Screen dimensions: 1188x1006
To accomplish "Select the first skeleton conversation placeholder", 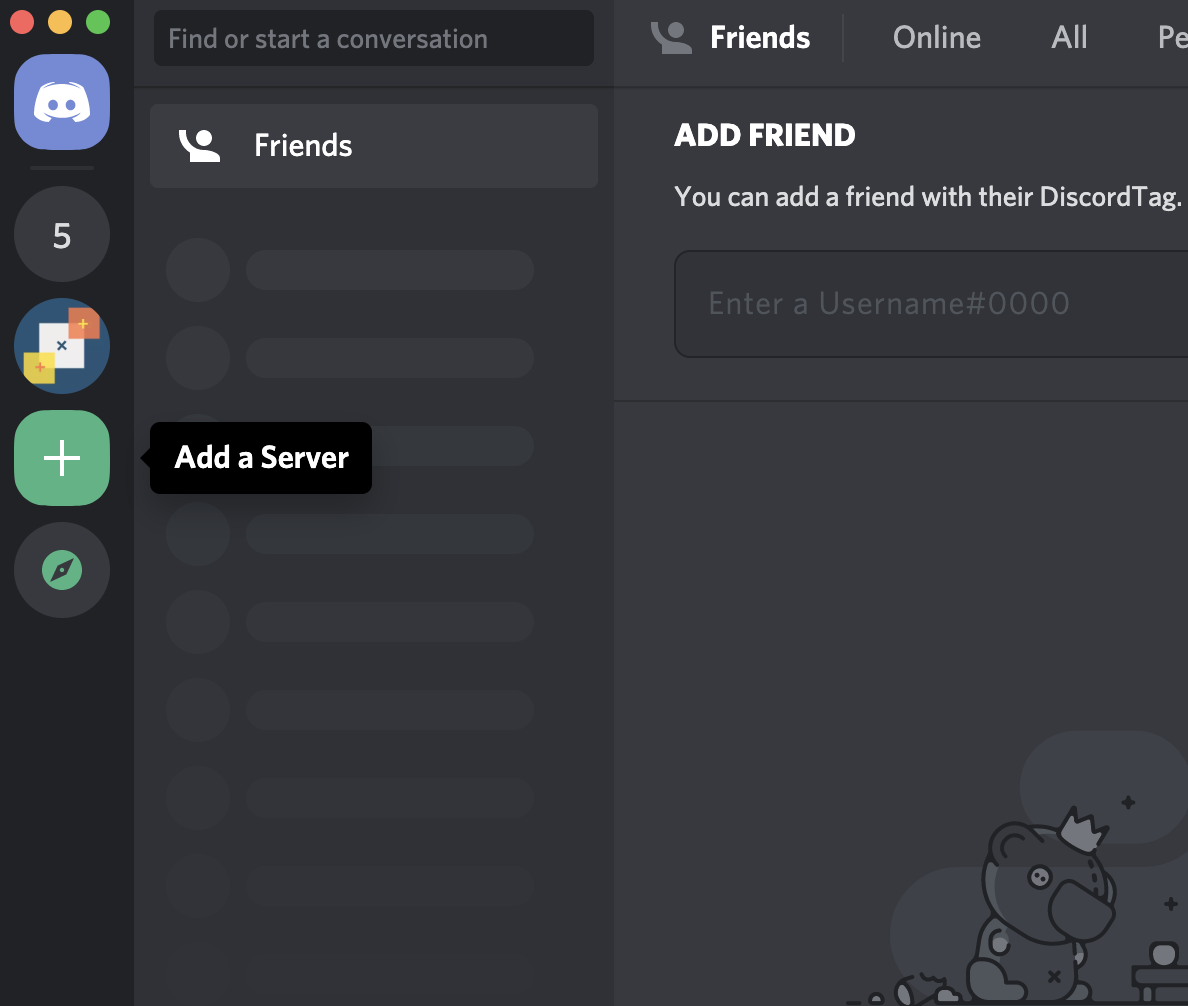I will point(350,269).
